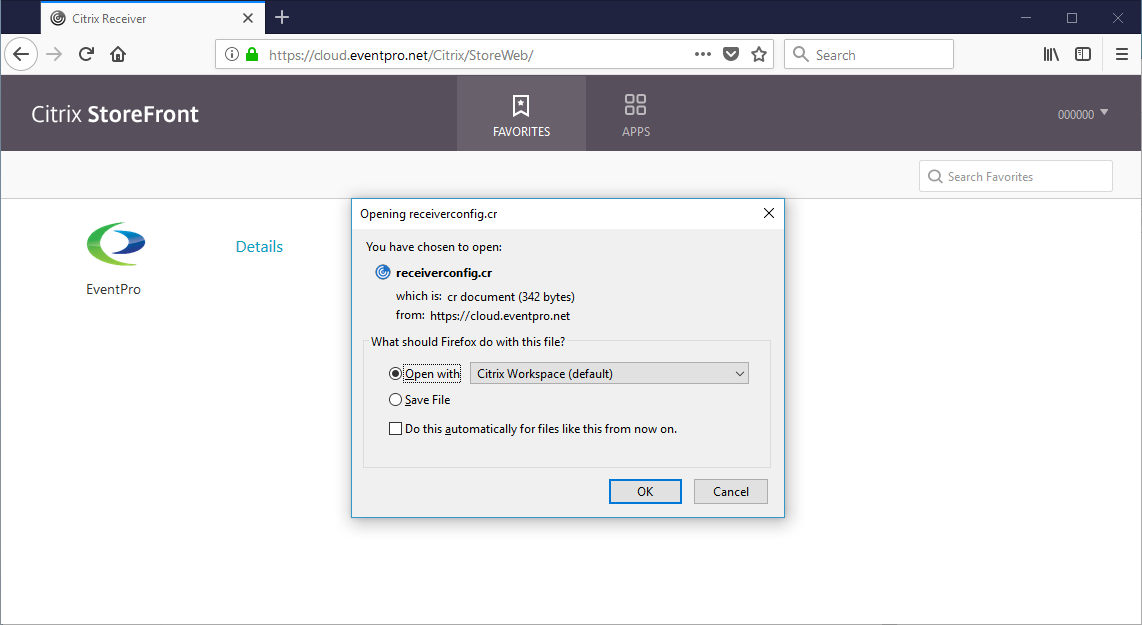
Task: Open a new tab with the plus icon
Action: (282, 17)
